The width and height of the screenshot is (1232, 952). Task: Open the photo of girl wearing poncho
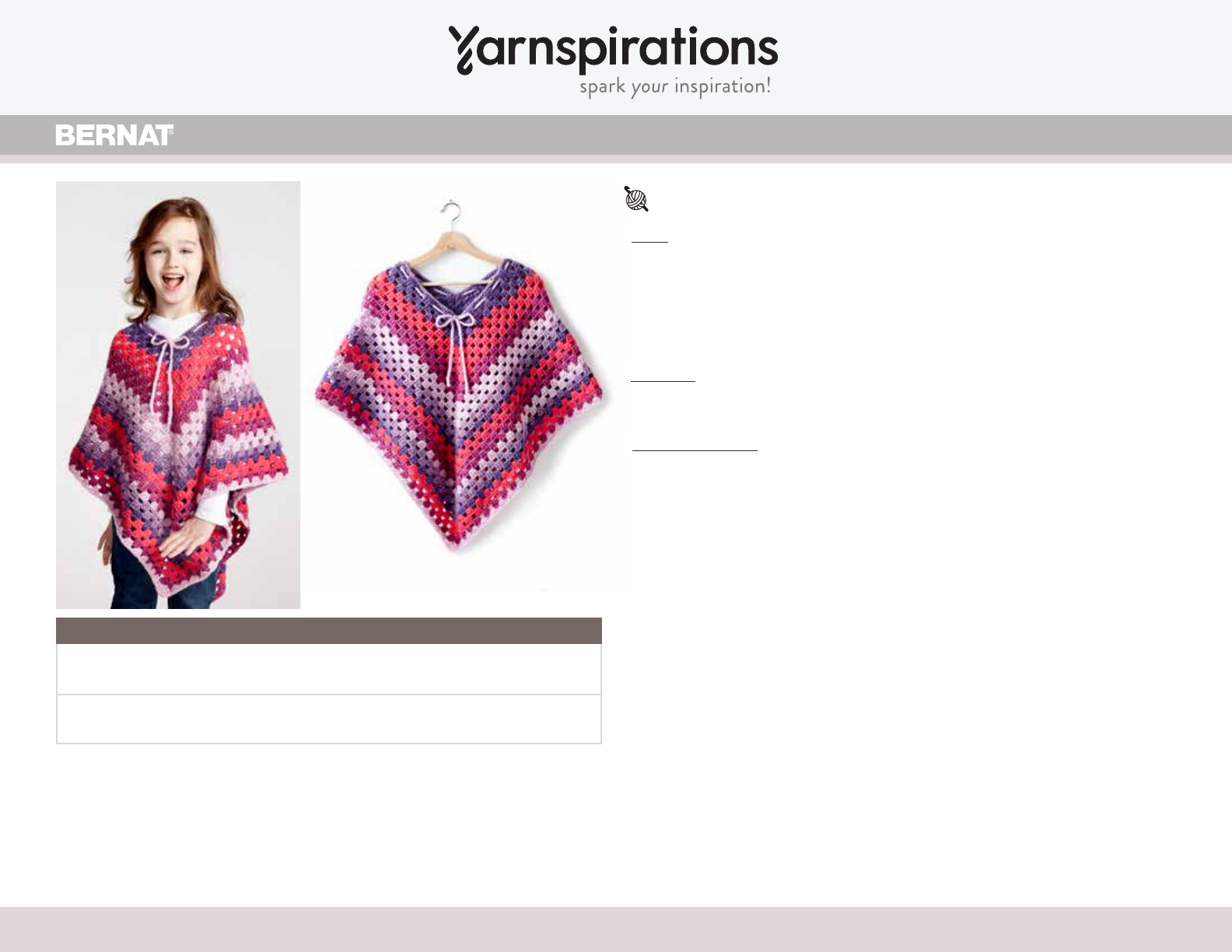178,395
